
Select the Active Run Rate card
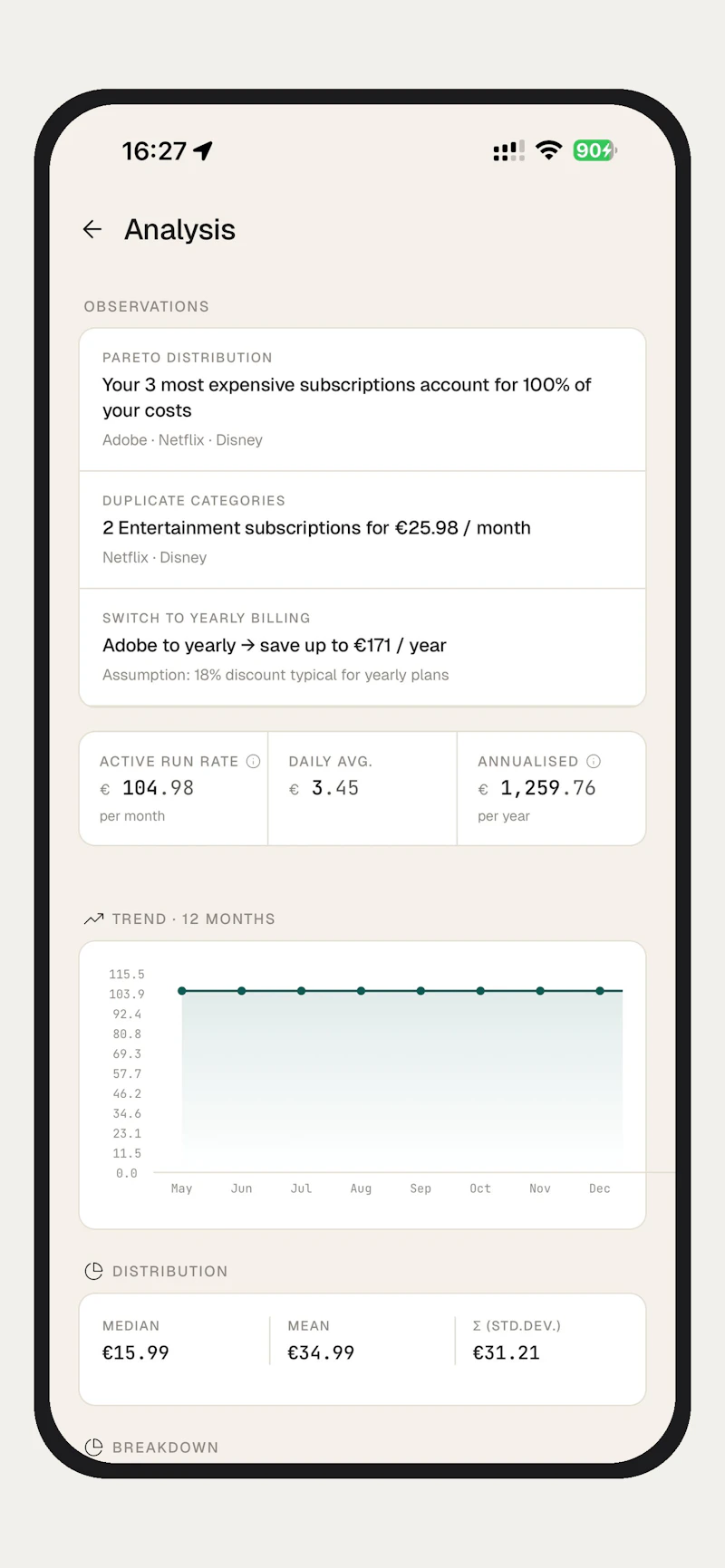click(174, 788)
